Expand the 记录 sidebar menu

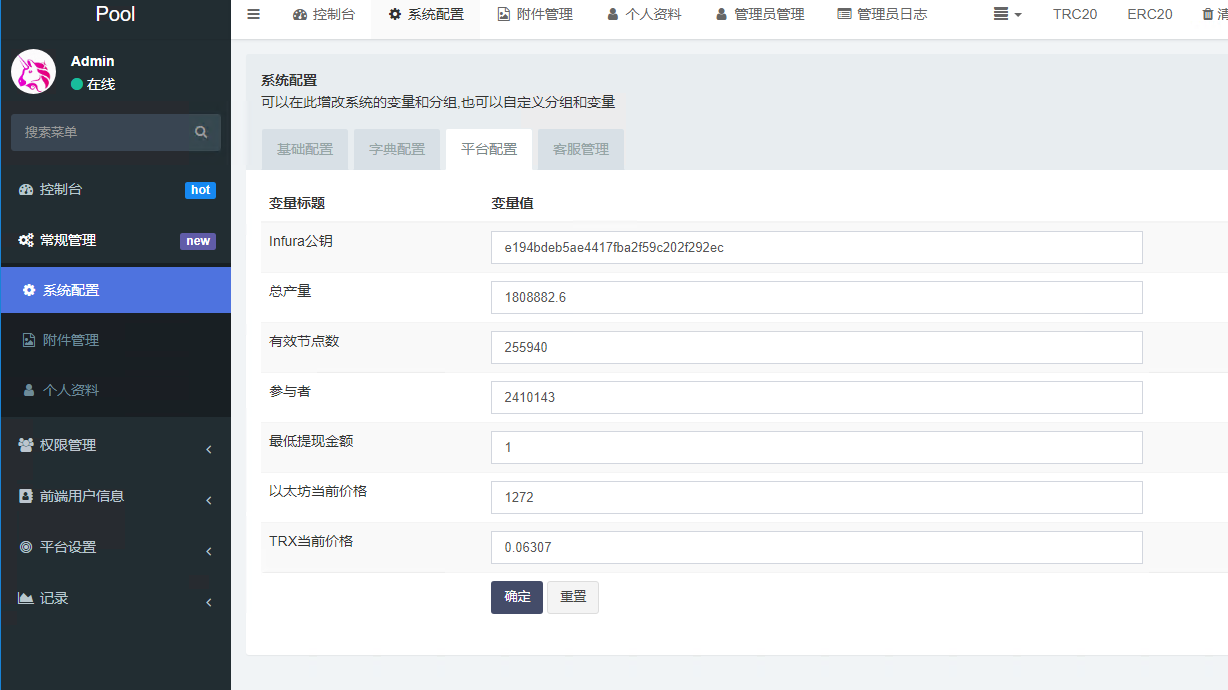point(54,598)
